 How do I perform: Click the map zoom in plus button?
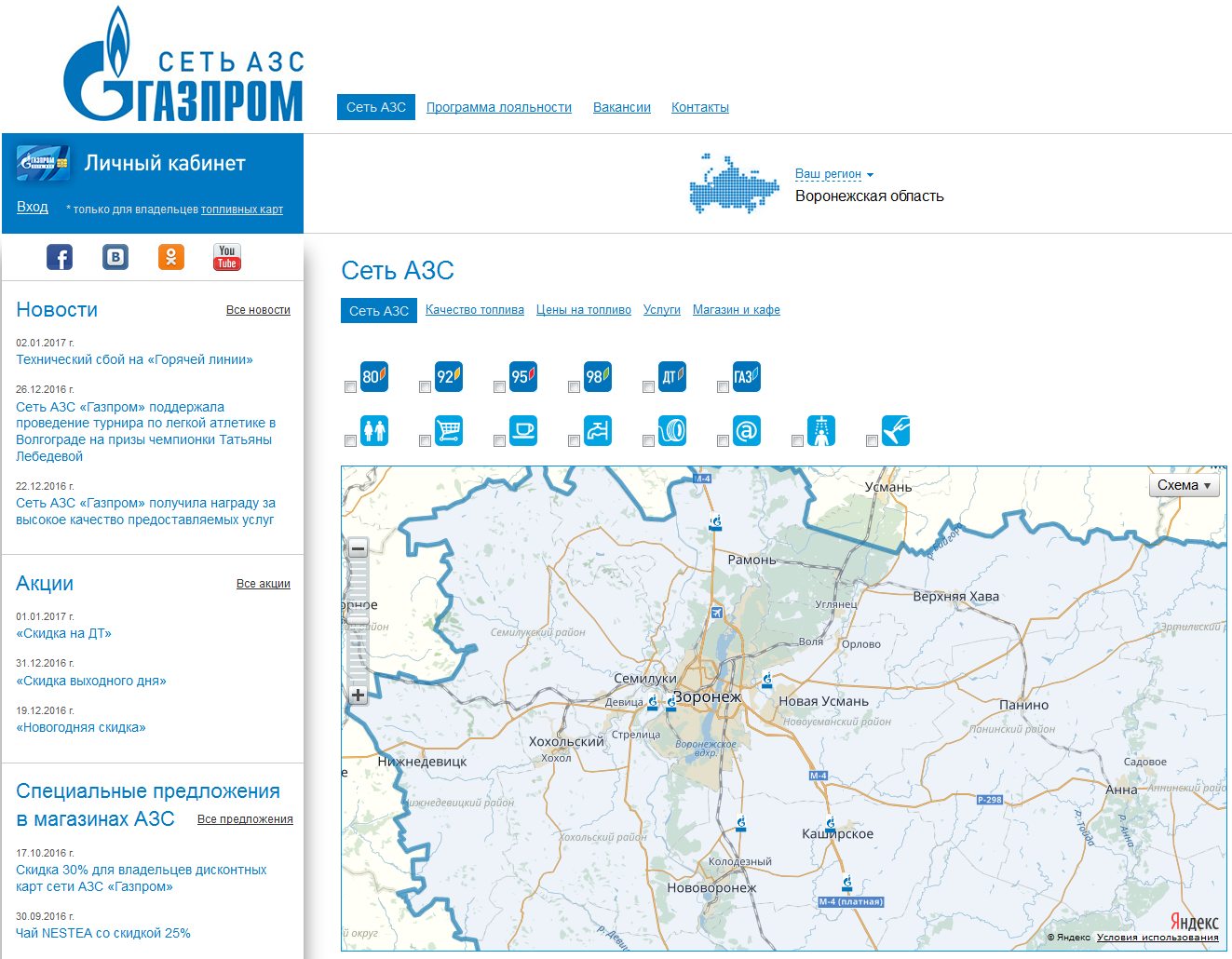pos(358,695)
